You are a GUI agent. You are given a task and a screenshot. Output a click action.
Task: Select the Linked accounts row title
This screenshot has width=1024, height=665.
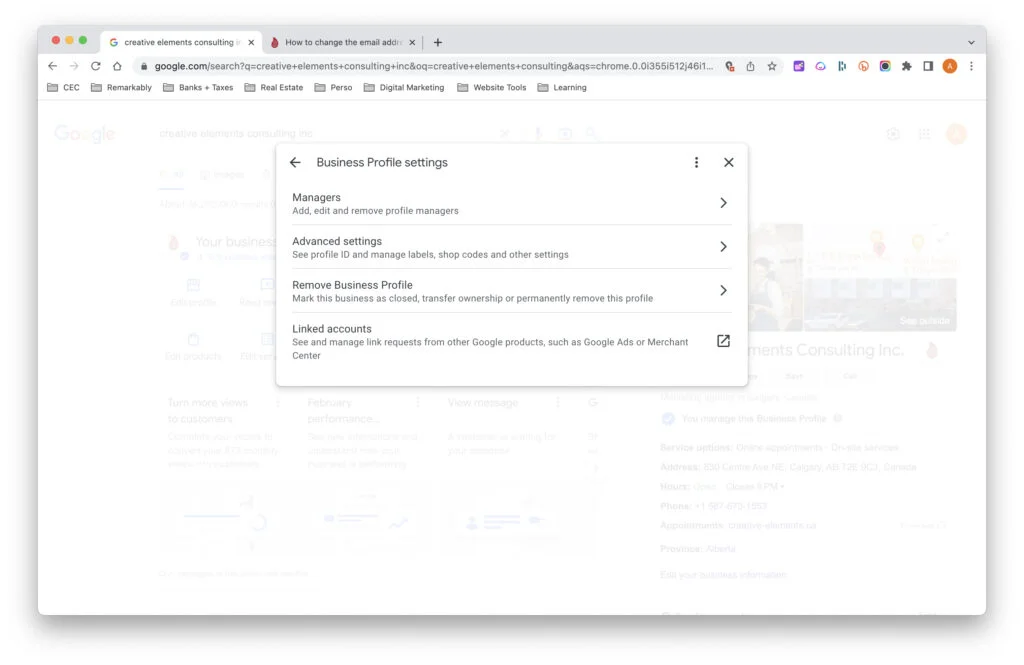click(x=332, y=329)
